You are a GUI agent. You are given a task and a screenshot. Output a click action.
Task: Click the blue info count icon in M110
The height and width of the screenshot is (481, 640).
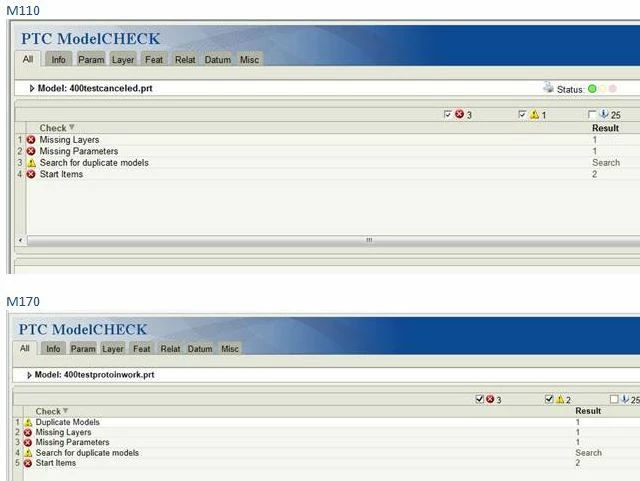pyautogui.click(x=604, y=114)
